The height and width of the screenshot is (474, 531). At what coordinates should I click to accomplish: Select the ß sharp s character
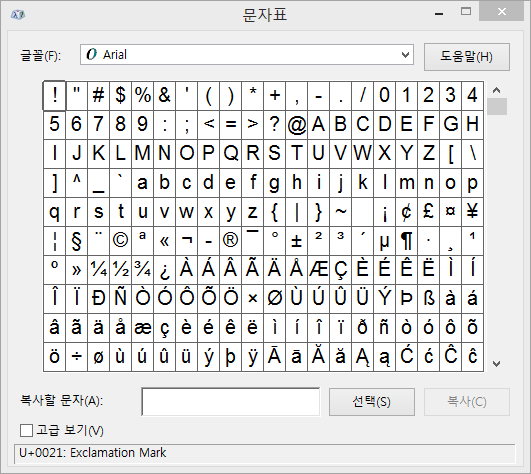pyautogui.click(x=428, y=299)
